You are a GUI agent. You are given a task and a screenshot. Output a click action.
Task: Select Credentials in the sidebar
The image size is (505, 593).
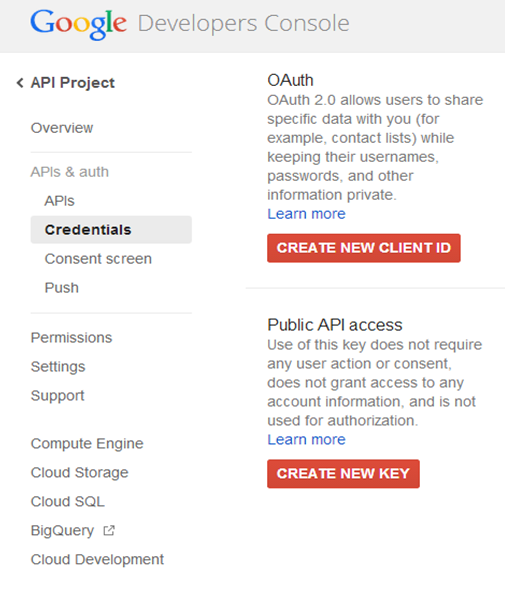(x=111, y=230)
